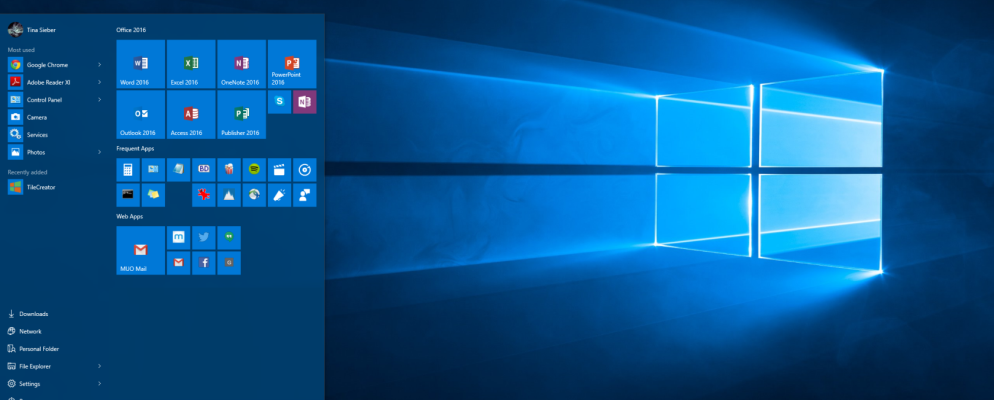Expand the Settings arrow

100,384
